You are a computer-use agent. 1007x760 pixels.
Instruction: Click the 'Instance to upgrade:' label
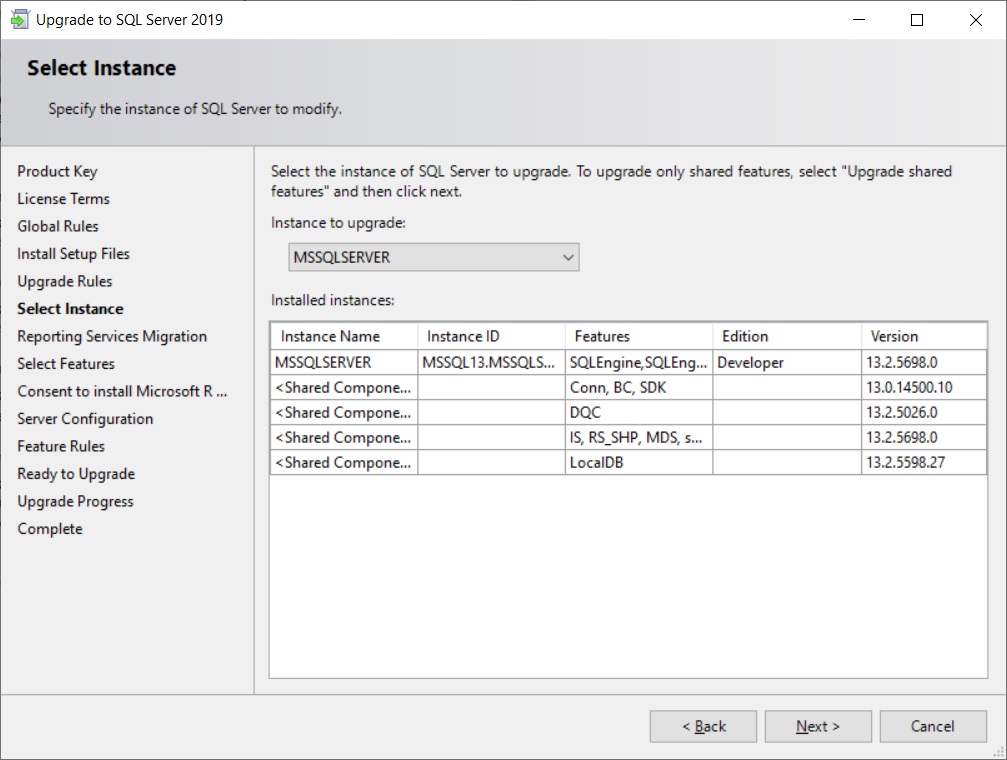tap(338, 223)
